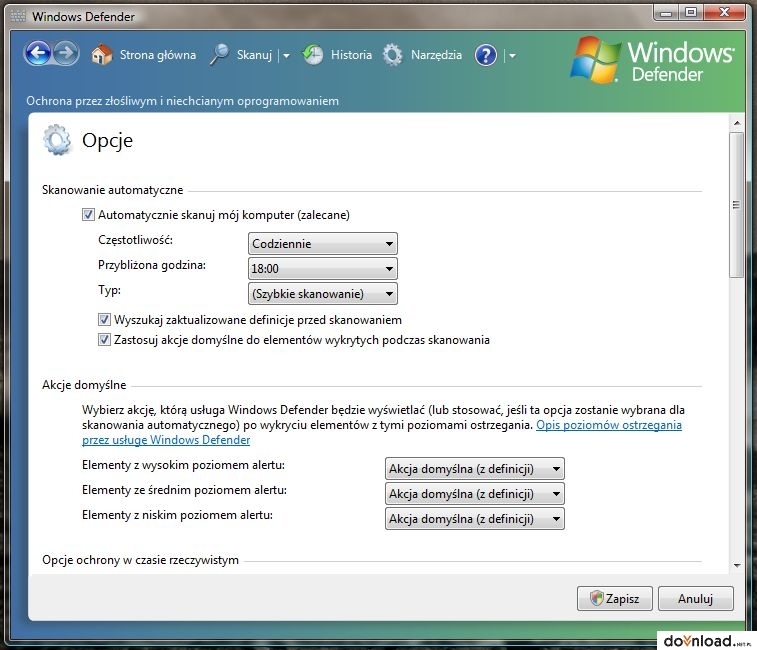Click the Back arrow navigation button
The height and width of the screenshot is (650, 757).
click(x=37, y=54)
